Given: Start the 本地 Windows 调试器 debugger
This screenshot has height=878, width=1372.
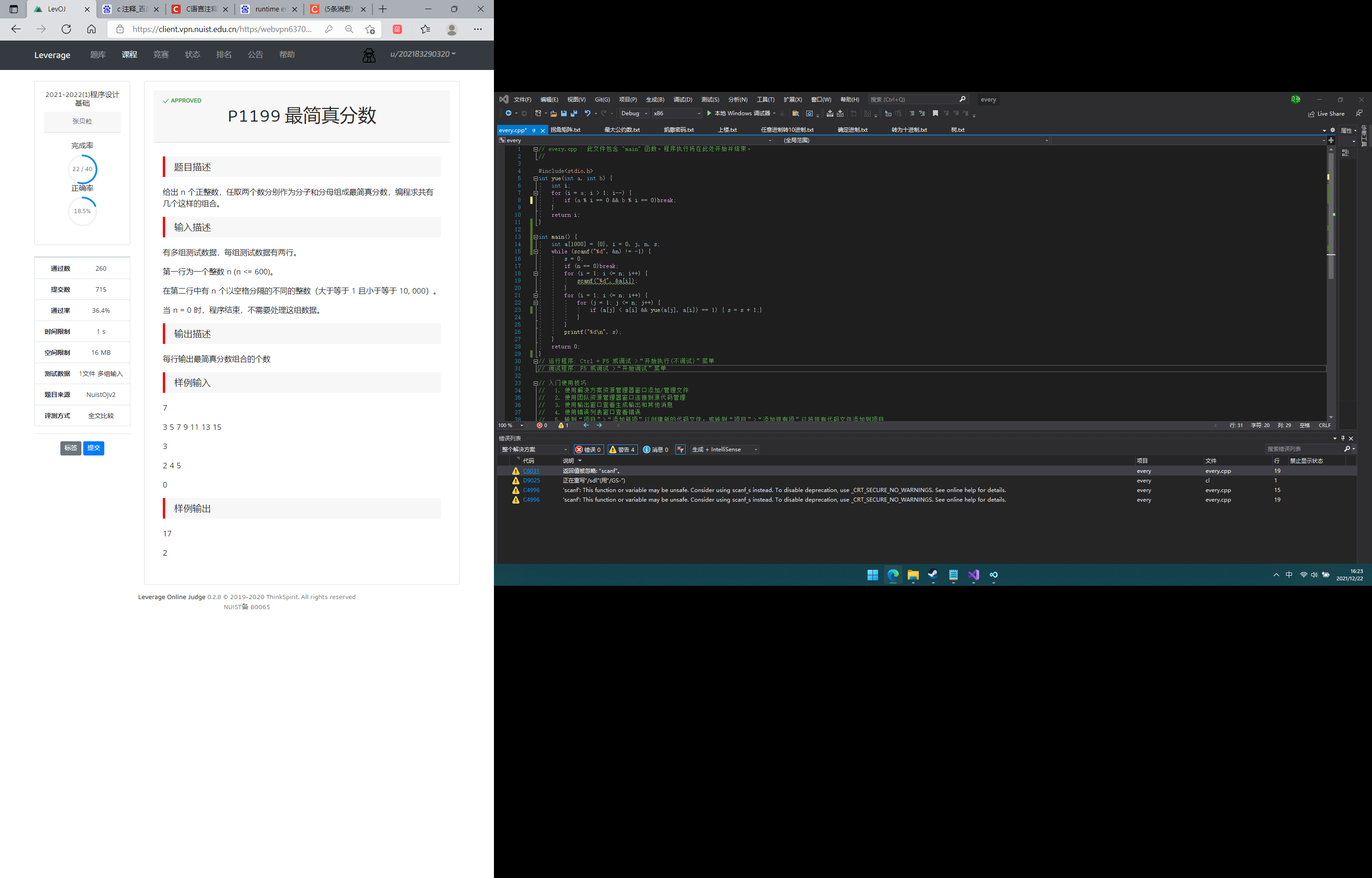Looking at the screenshot, I should coord(739,113).
